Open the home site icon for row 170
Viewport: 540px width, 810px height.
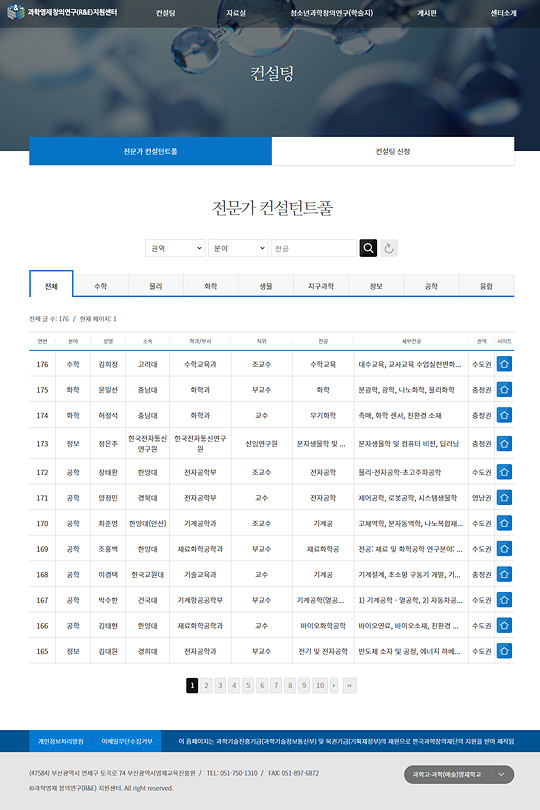click(504, 523)
